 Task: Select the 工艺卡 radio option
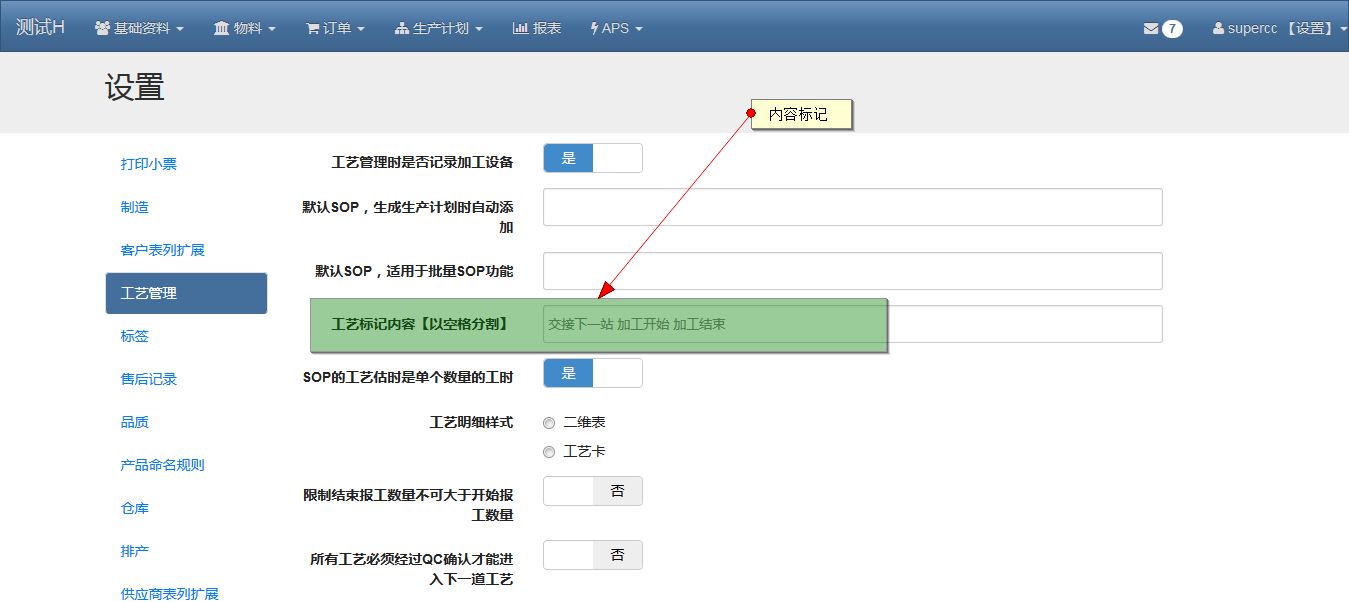[x=549, y=452]
